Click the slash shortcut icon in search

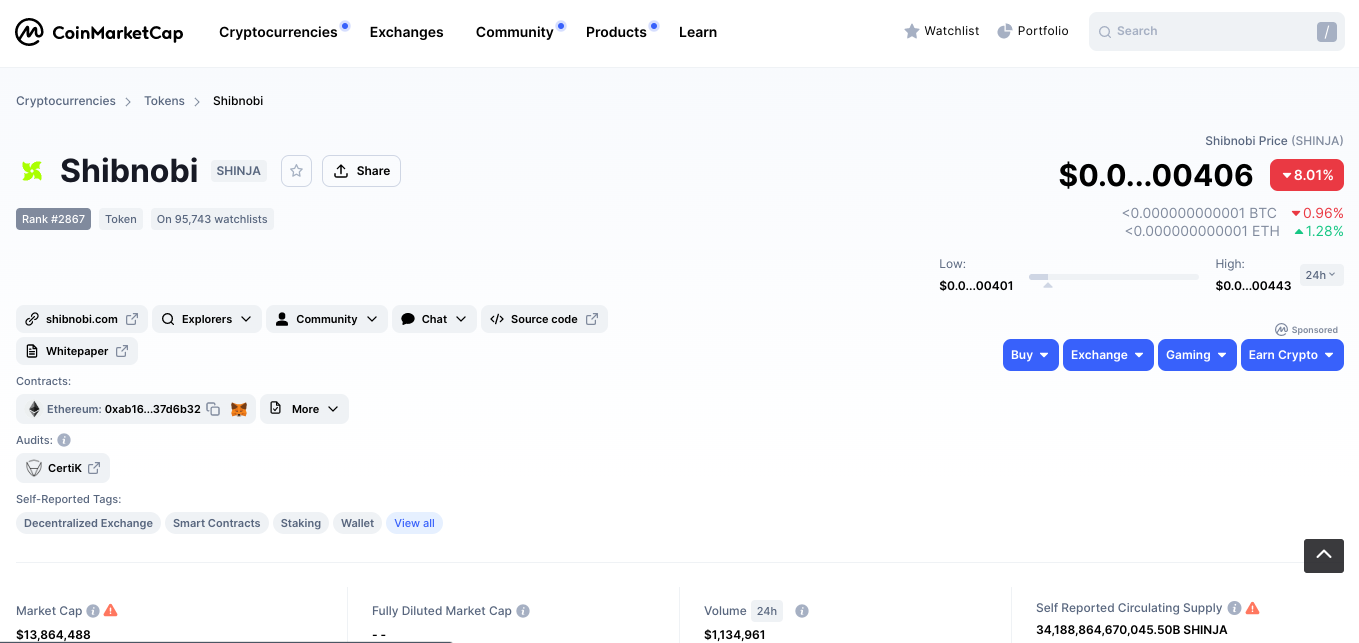pos(1327,32)
